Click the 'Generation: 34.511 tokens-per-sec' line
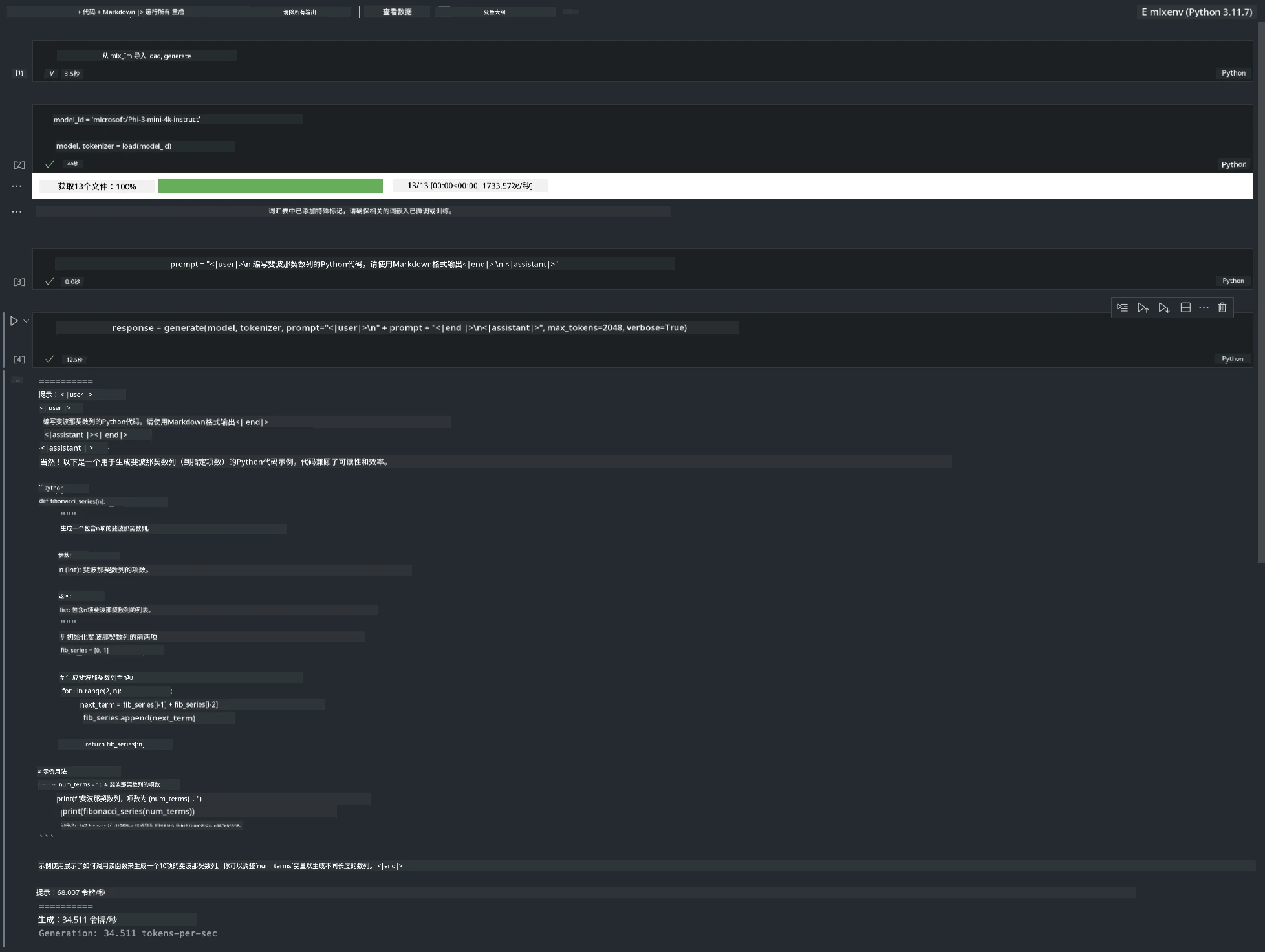 pyautogui.click(x=128, y=933)
